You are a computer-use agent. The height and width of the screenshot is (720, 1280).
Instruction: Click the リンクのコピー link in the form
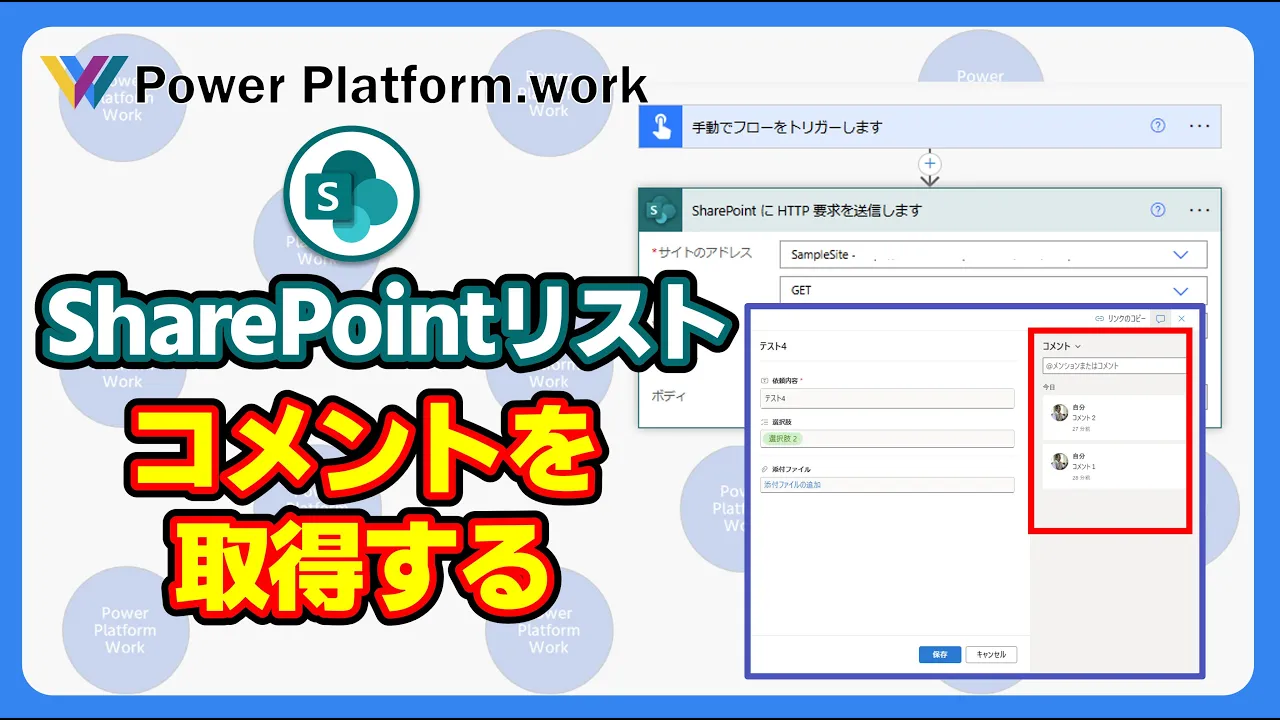[x=1120, y=318]
